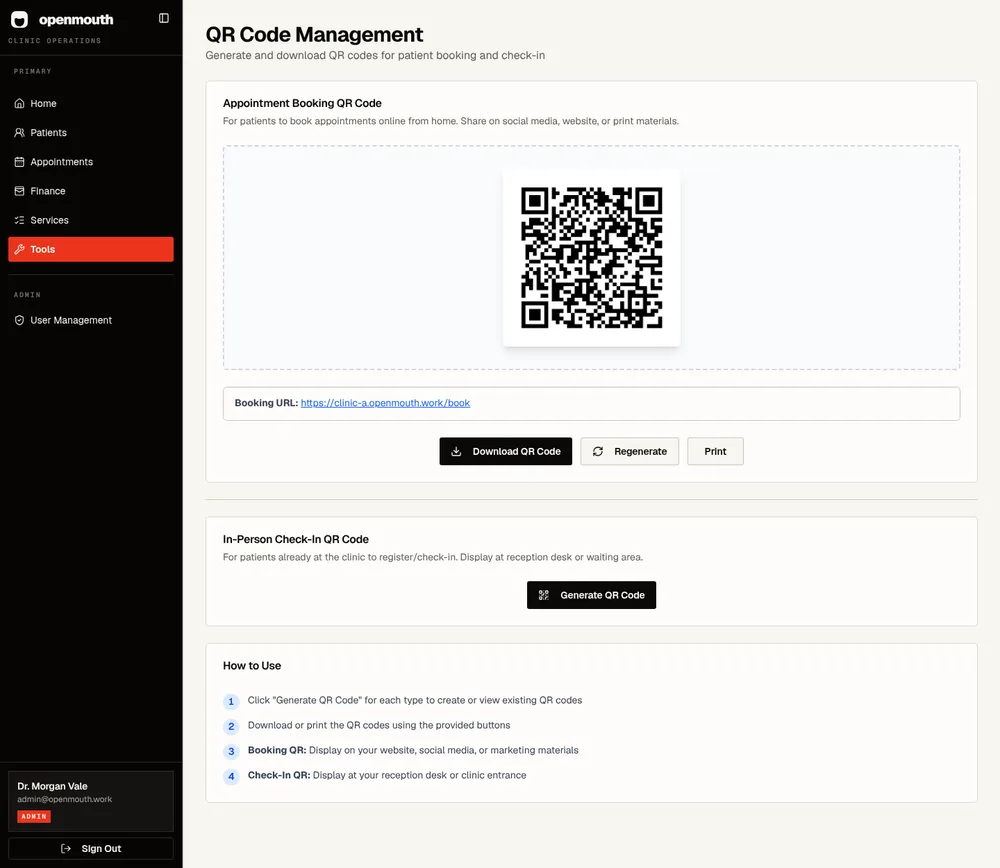Click the openmouth logo icon
The height and width of the screenshot is (868, 1000).
(x=20, y=20)
